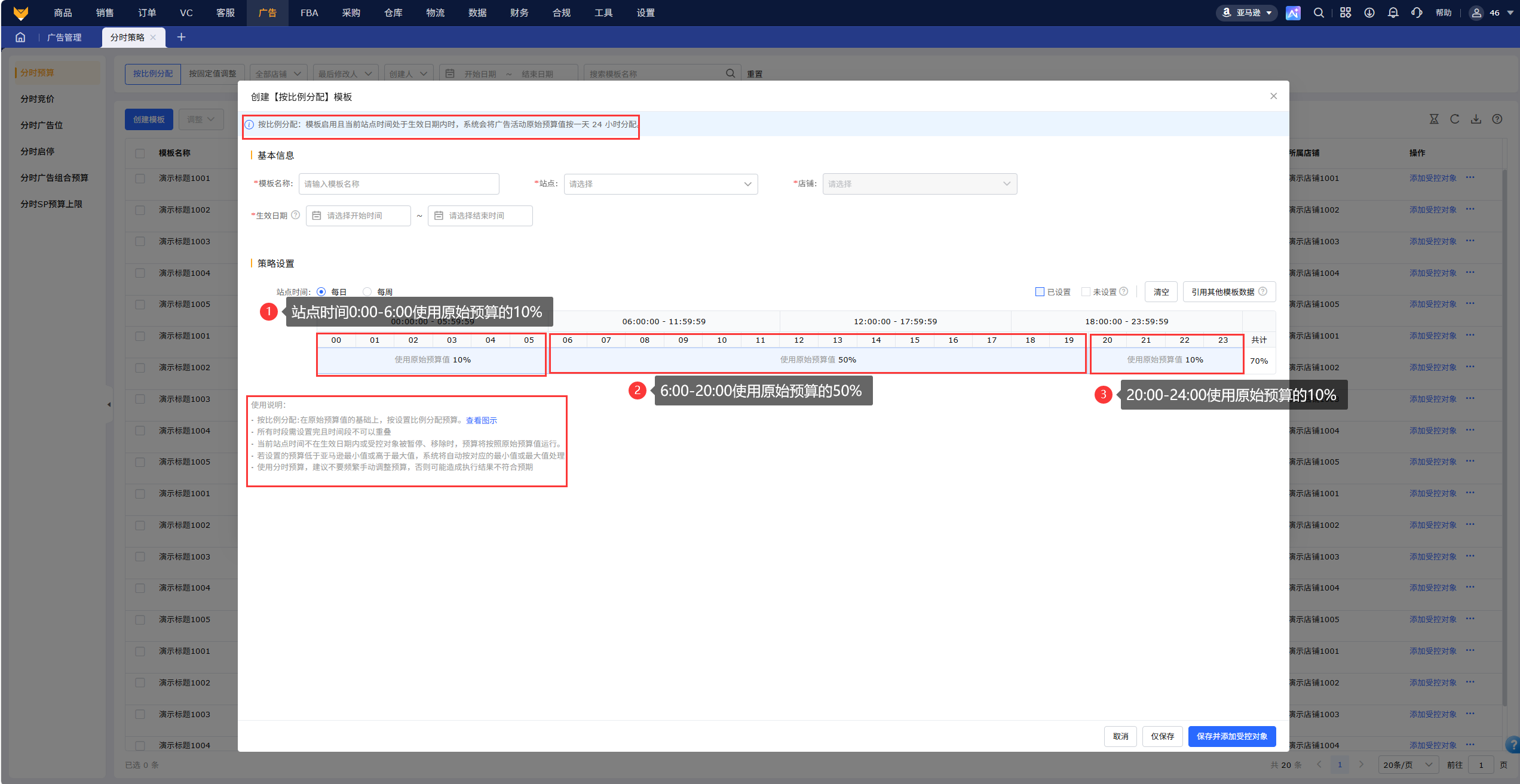Open the 店铺 dropdown in dialog
1520x784 pixels.
coord(920,184)
